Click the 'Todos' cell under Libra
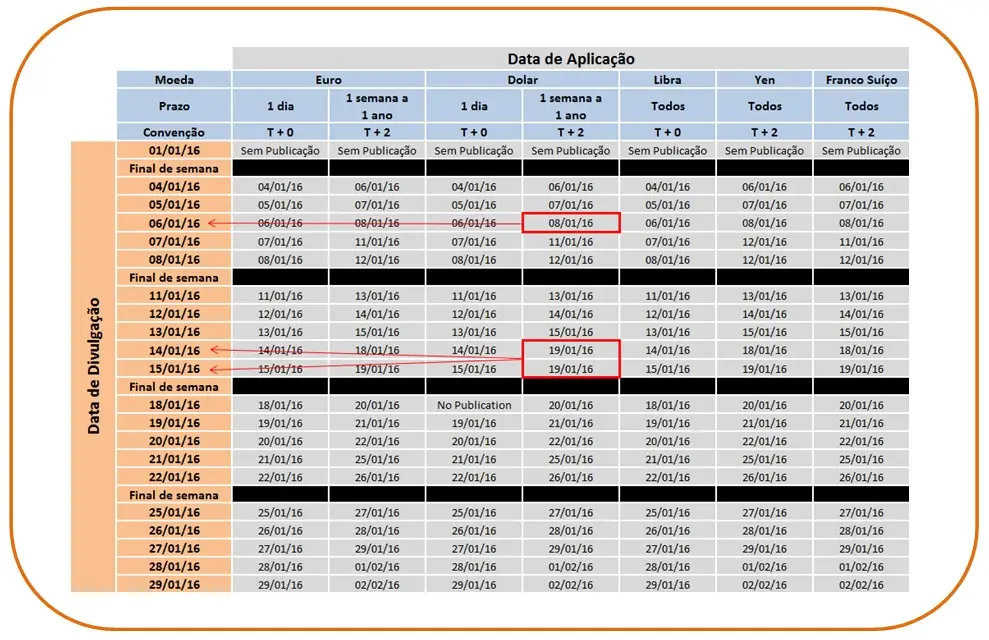The width and height of the screenshot is (989, 640). 667,106
